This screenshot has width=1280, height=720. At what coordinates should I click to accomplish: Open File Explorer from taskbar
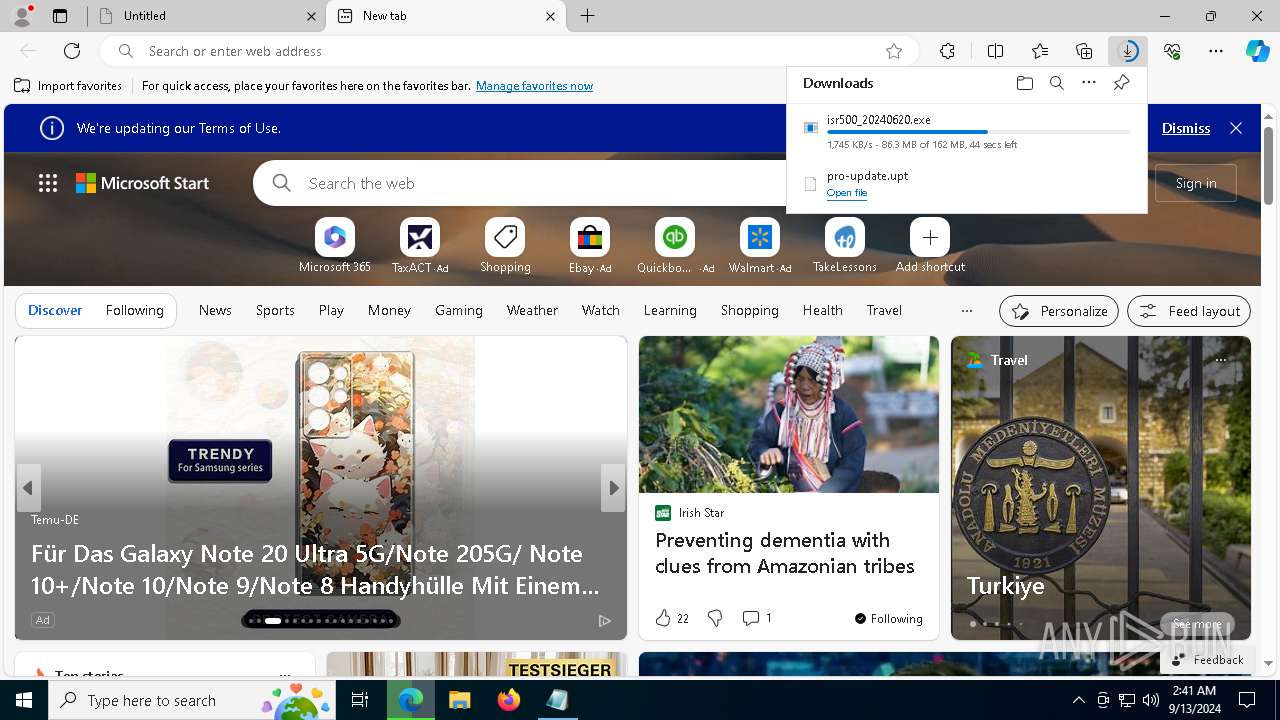(459, 700)
